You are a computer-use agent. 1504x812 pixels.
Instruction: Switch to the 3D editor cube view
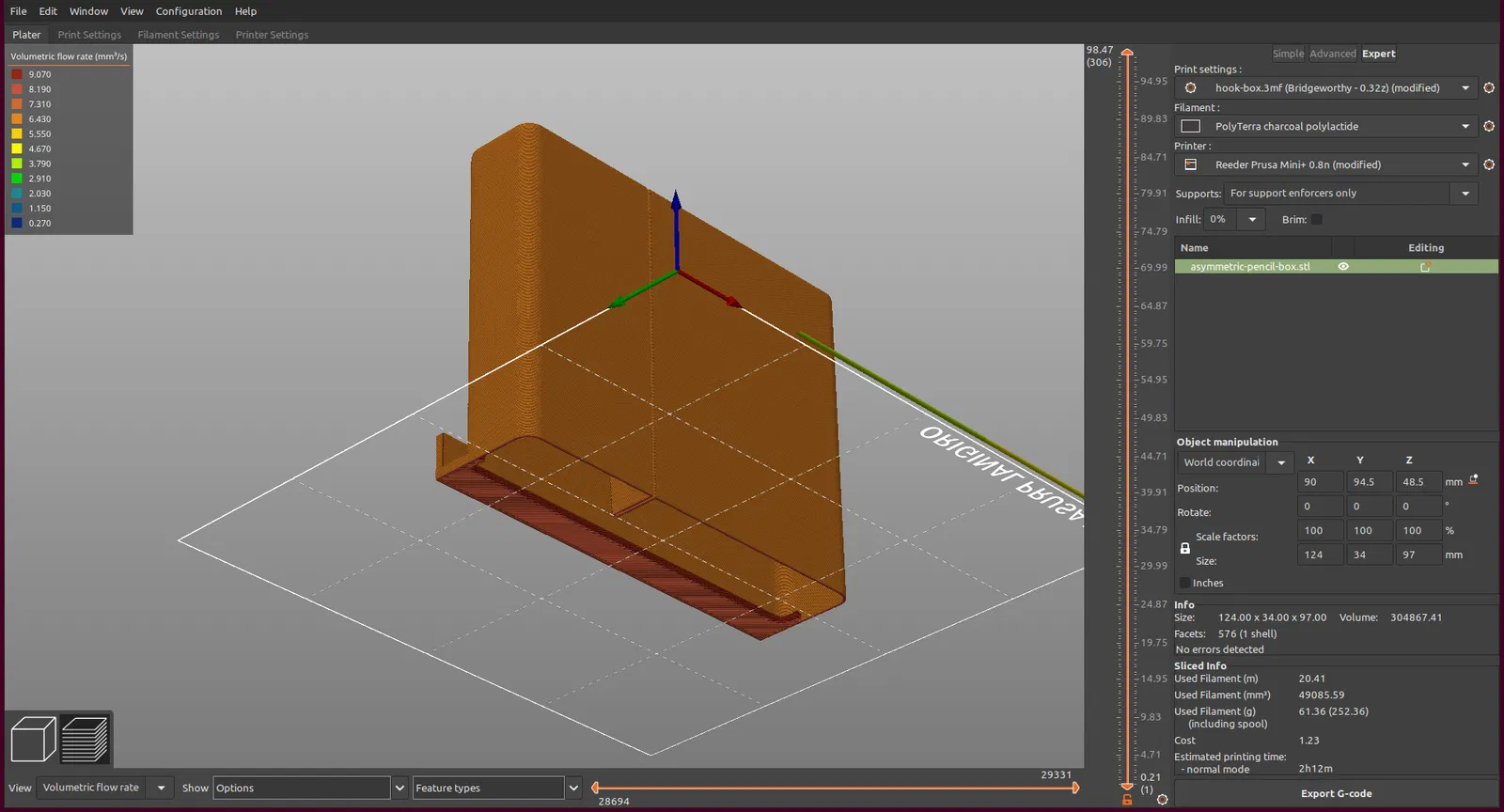(33, 739)
